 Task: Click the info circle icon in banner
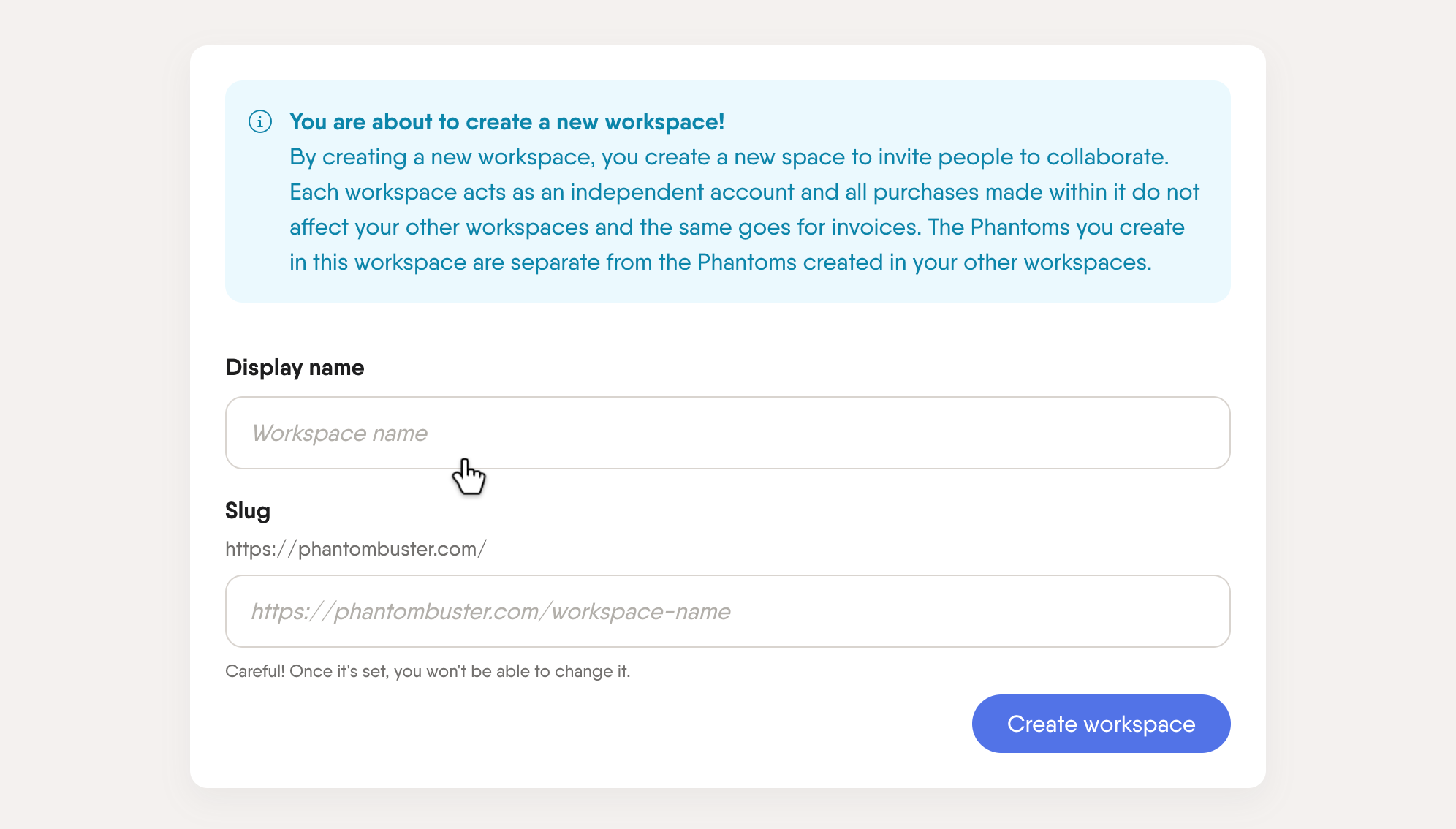(x=260, y=121)
